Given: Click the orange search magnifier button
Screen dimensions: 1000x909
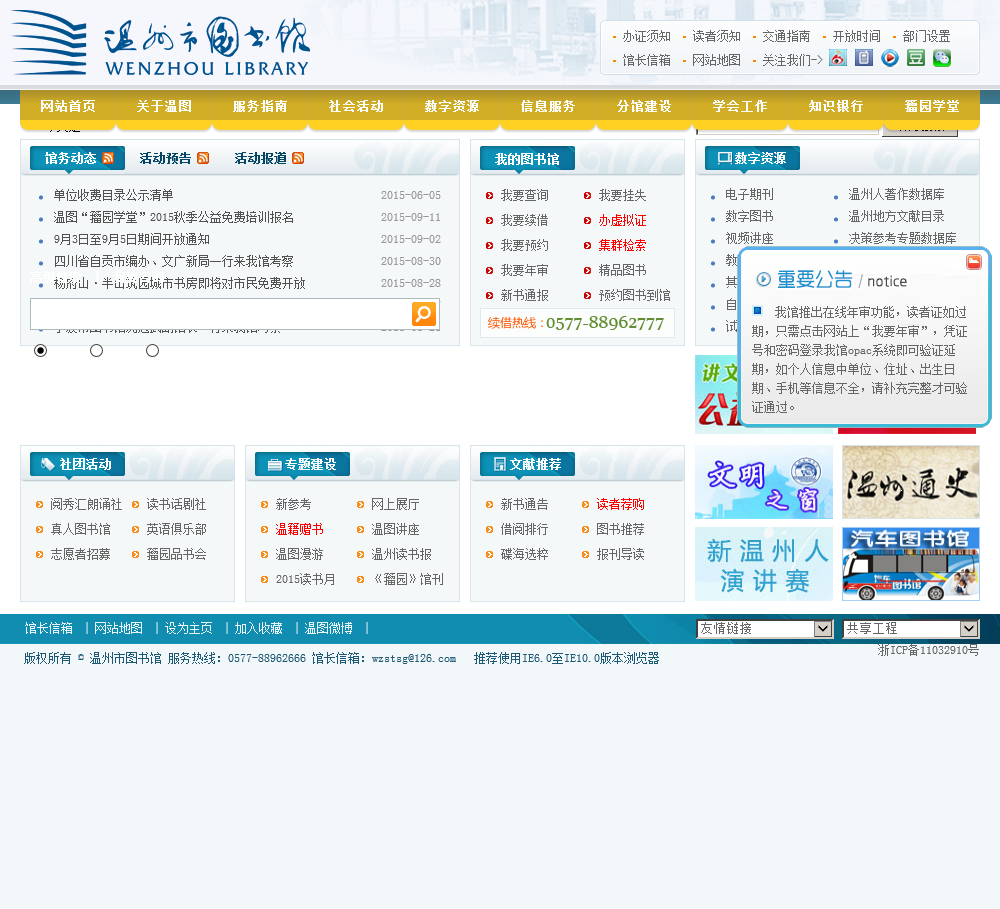Looking at the screenshot, I should (423, 314).
